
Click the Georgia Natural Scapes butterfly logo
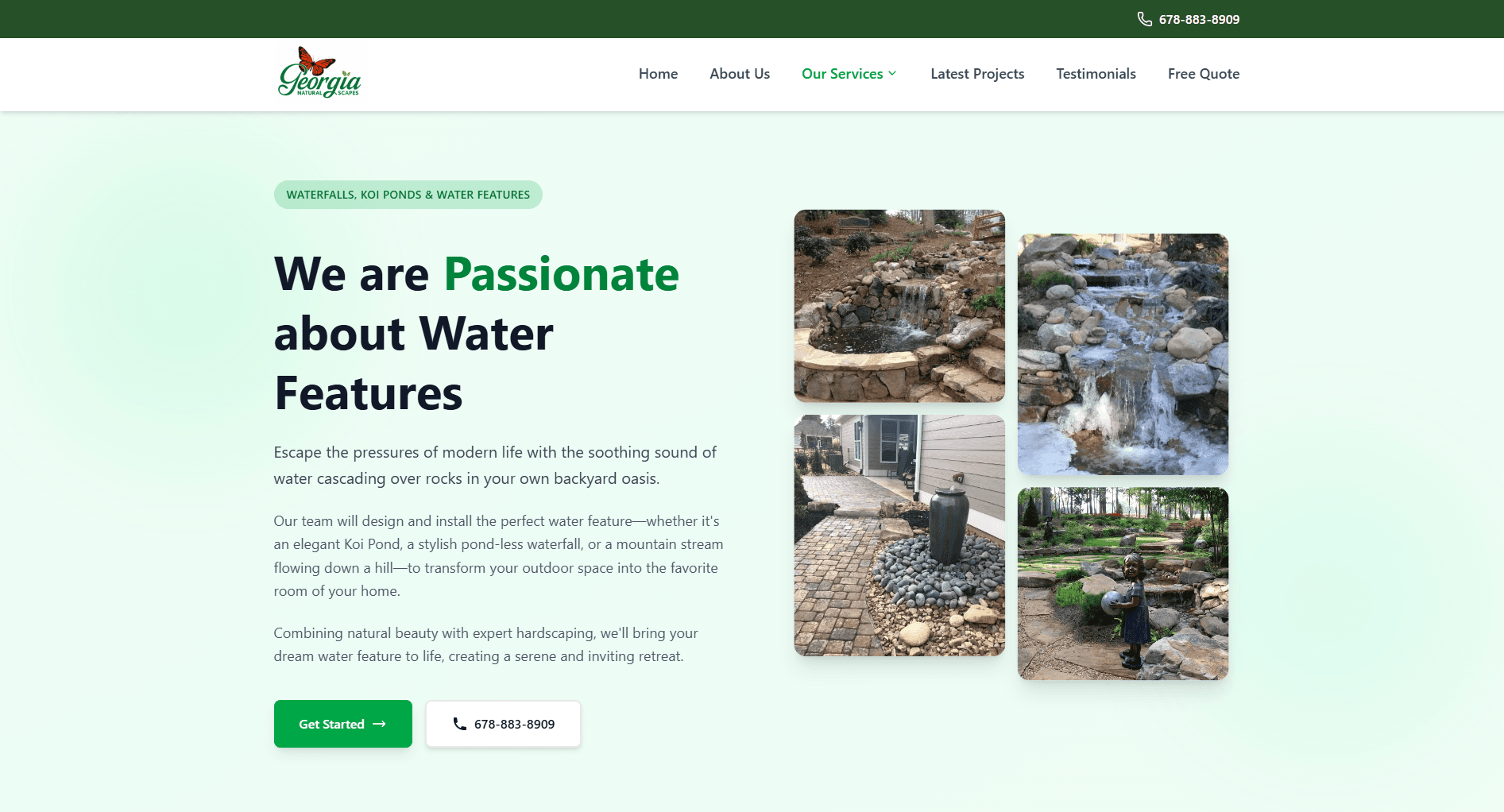point(319,72)
